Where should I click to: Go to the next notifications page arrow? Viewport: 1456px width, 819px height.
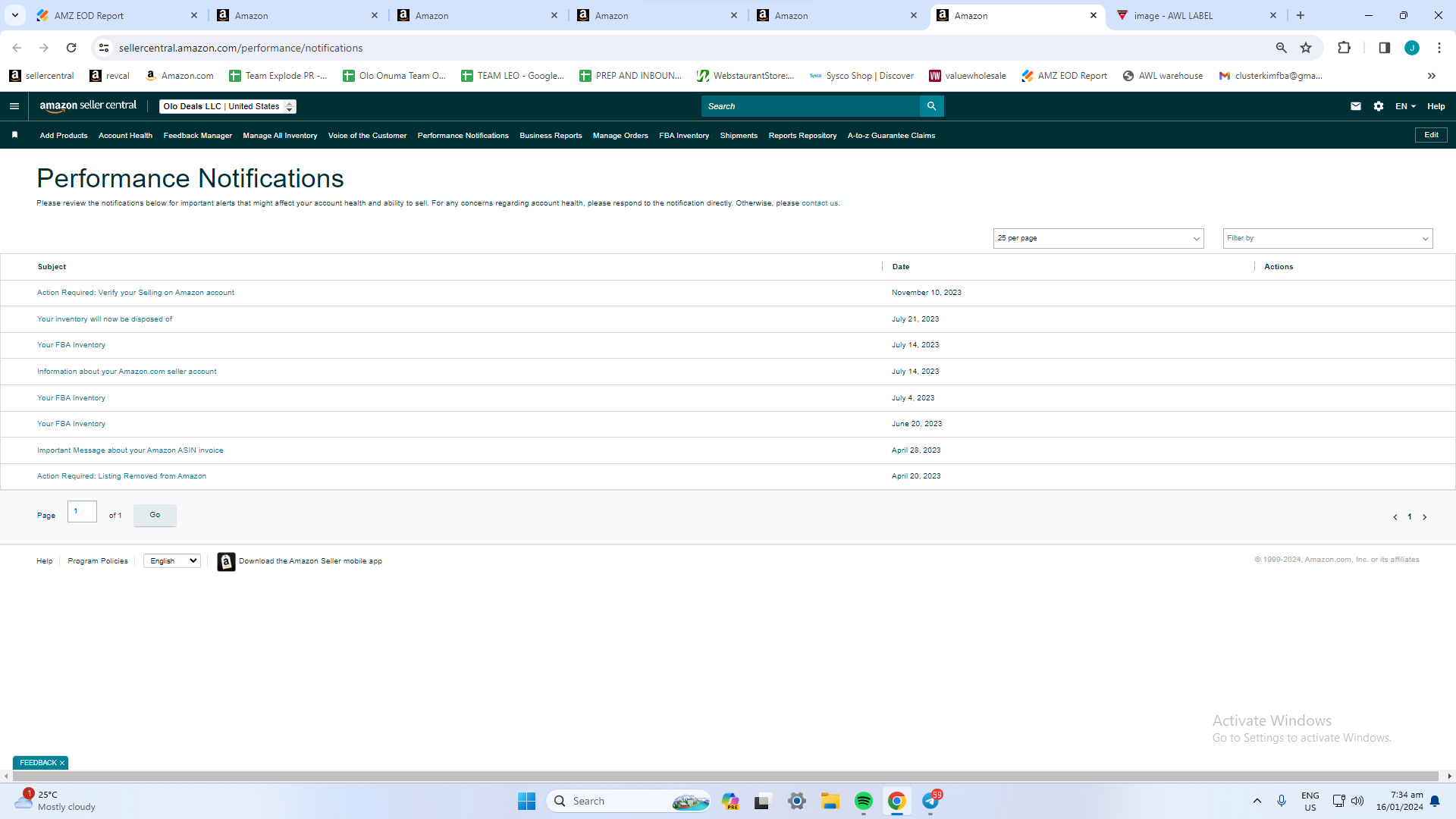coord(1425,517)
